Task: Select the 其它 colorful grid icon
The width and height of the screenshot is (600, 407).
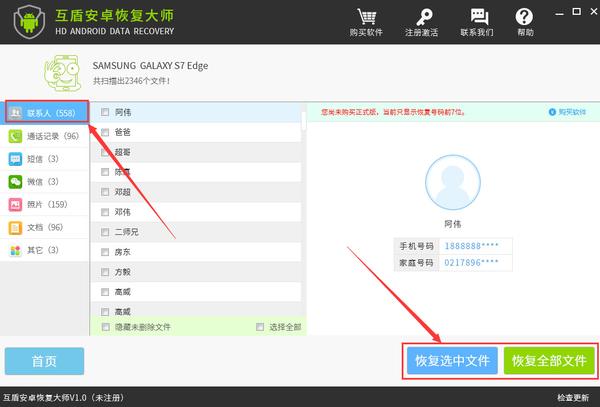Action: click(15, 250)
